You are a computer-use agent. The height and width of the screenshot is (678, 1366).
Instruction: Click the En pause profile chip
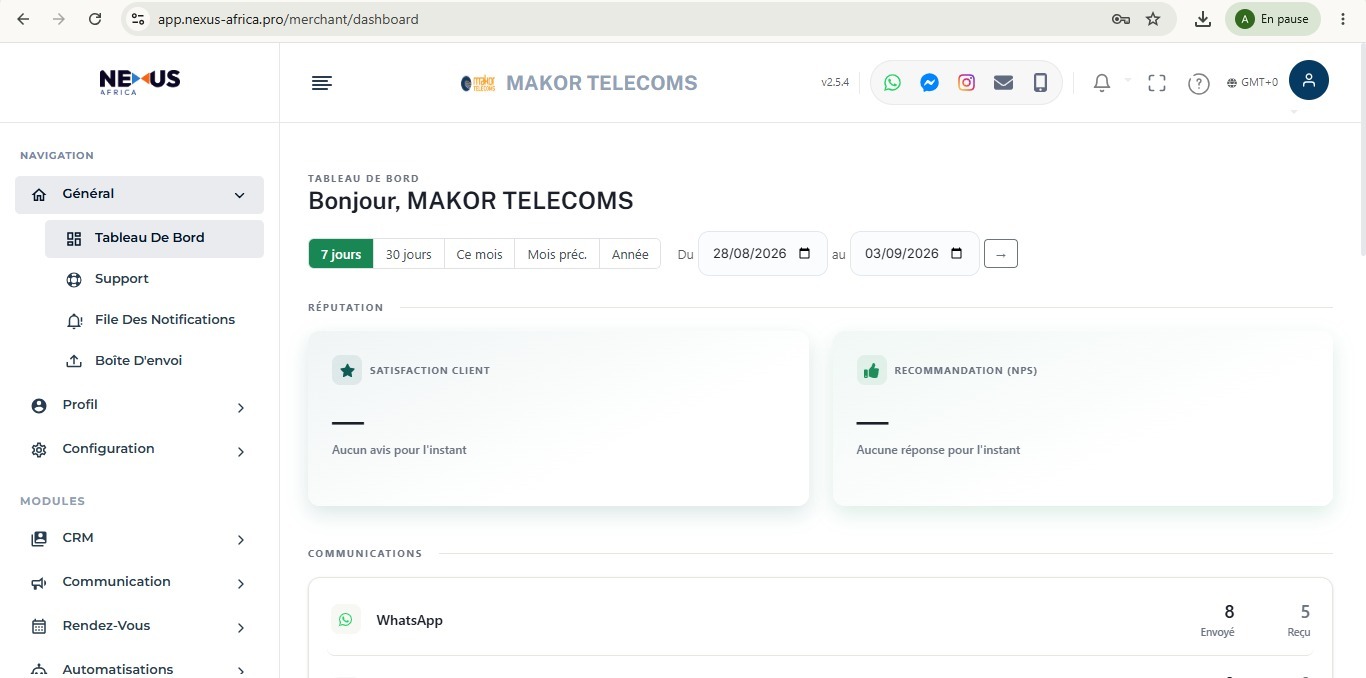pyautogui.click(x=1273, y=19)
